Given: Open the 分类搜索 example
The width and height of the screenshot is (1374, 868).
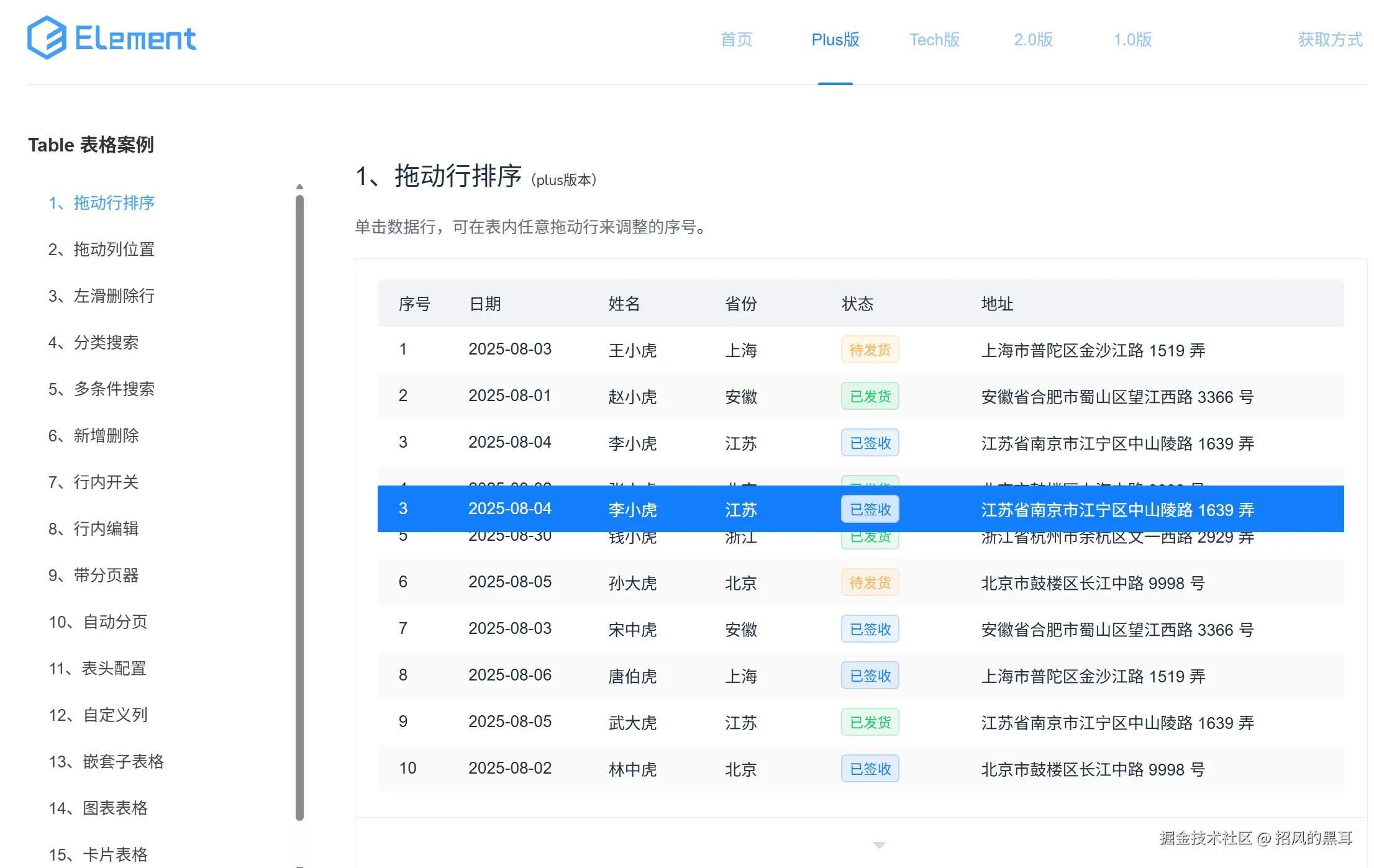Looking at the screenshot, I should 94,342.
